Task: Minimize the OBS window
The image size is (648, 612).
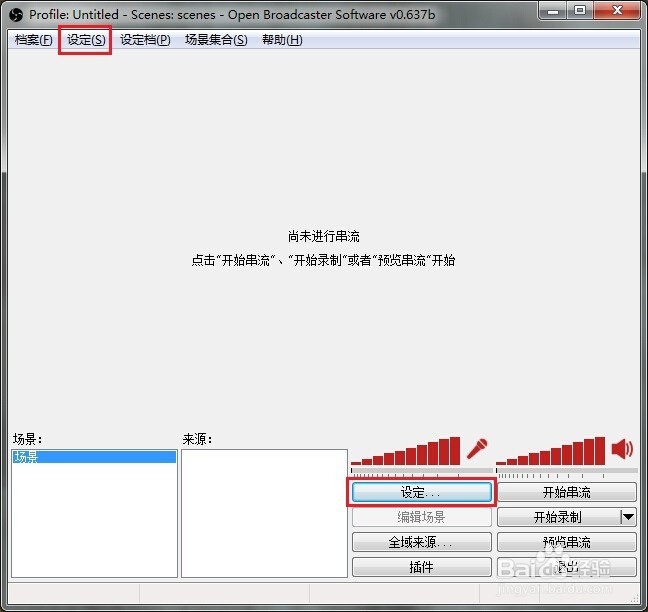Action: point(553,10)
